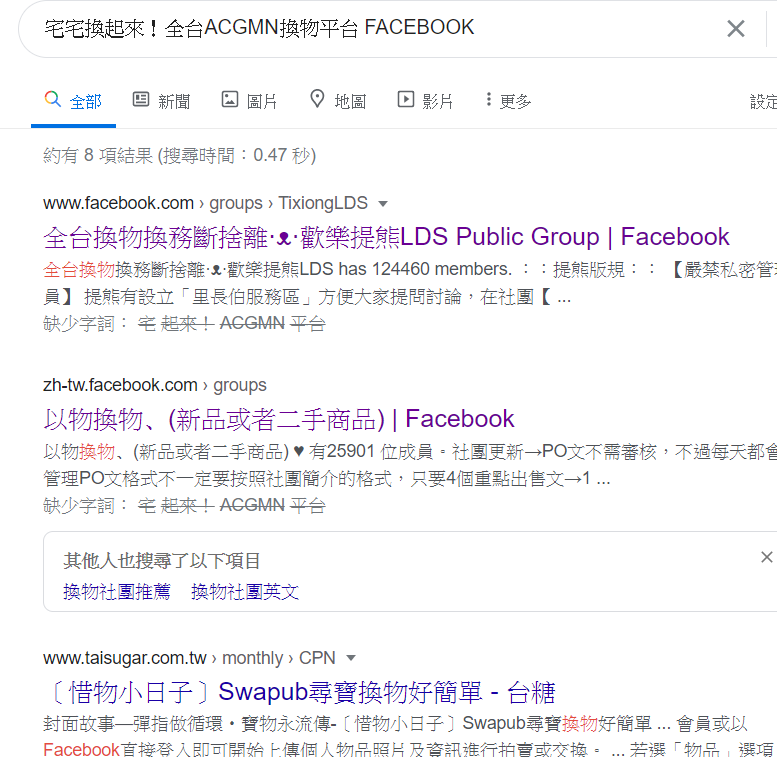Search suggestion 換物社團英文
This screenshot has width=777, height=757.
(245, 592)
